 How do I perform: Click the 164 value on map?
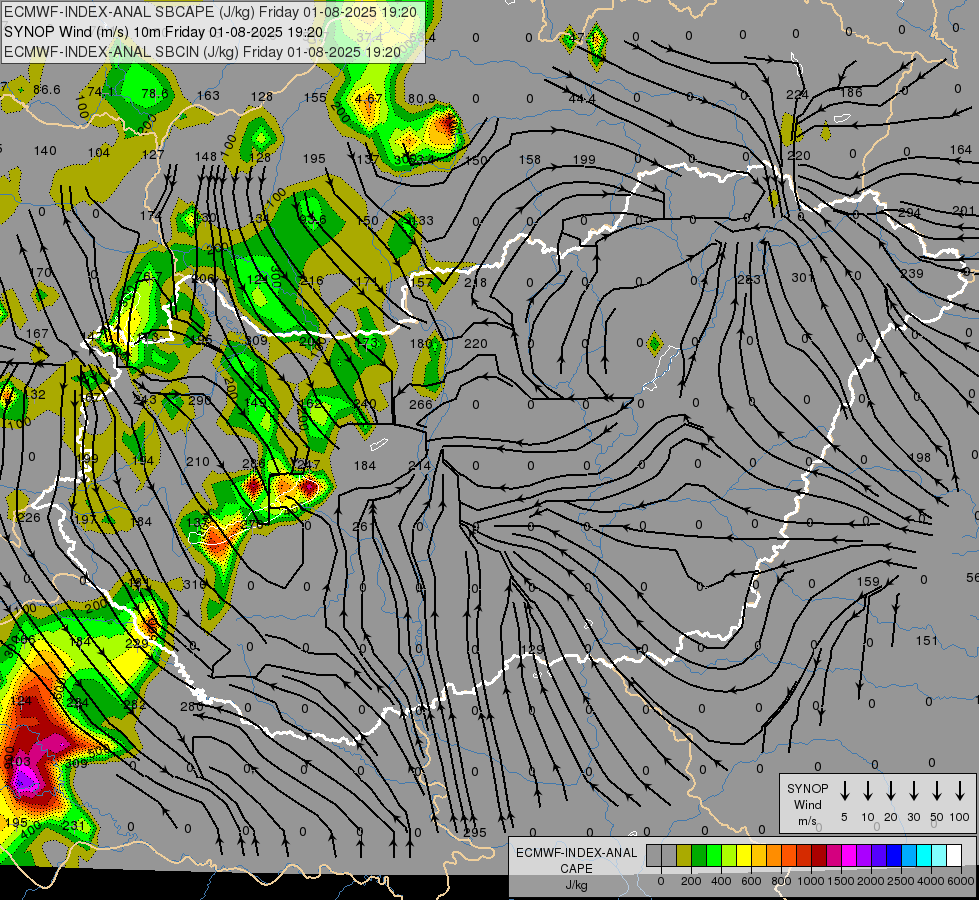[x=961, y=150]
